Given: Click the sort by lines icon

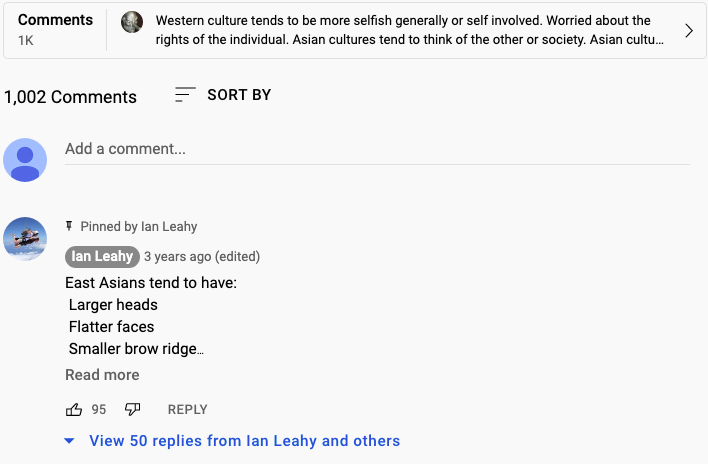Looking at the screenshot, I should tap(185, 95).
